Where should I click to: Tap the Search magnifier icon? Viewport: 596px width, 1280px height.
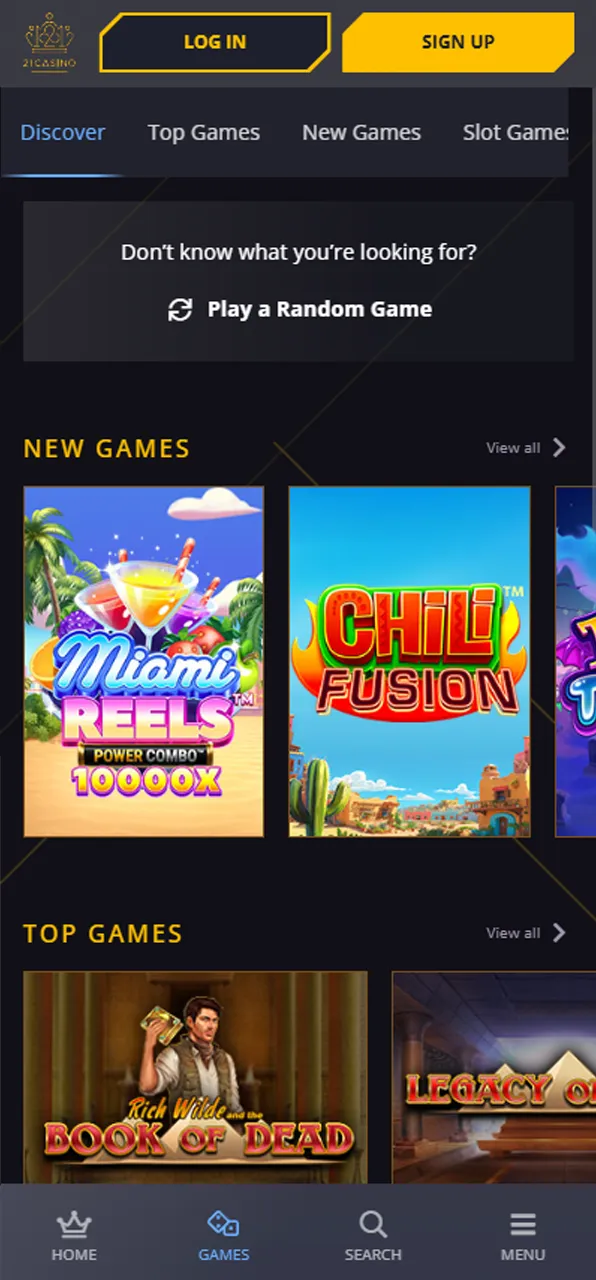coord(373,1224)
